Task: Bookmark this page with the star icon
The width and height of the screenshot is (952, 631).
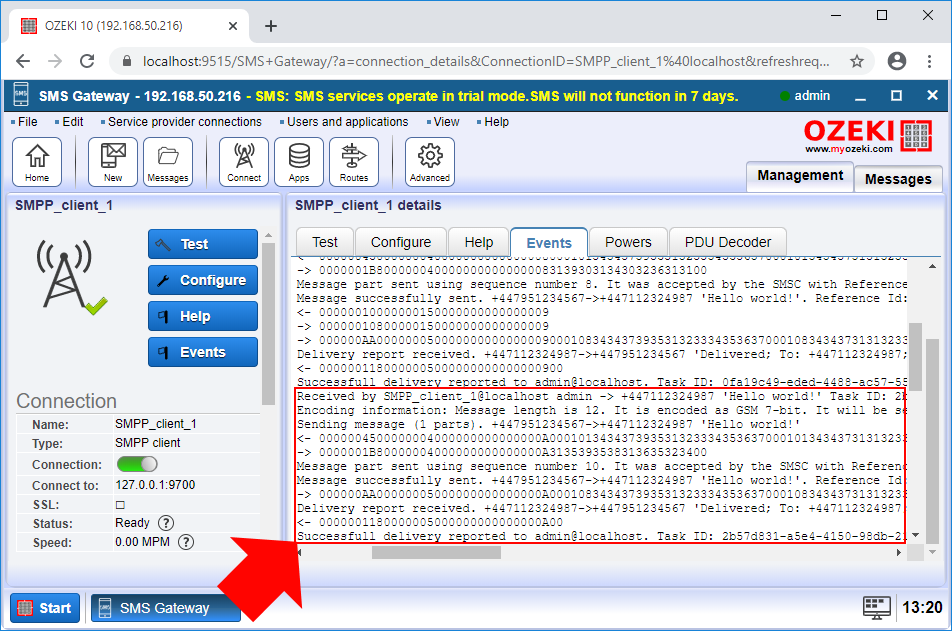Action: (x=857, y=61)
